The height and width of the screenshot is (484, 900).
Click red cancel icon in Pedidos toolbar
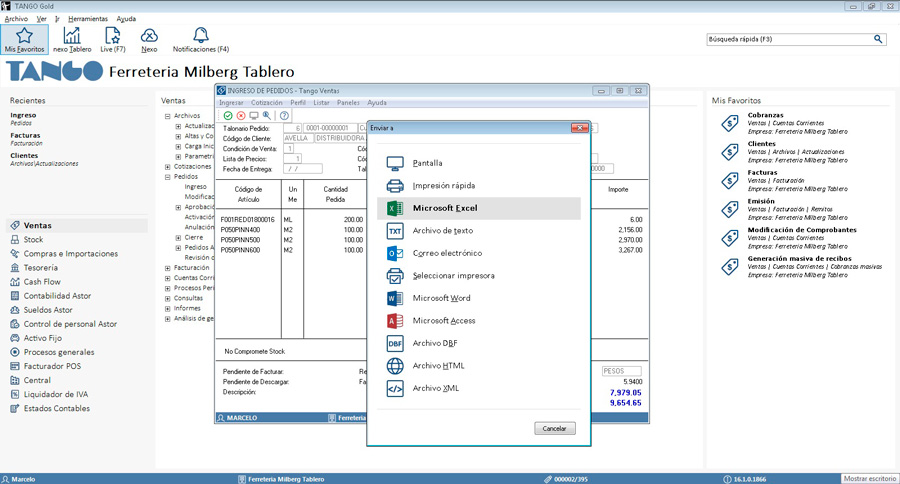click(x=241, y=115)
